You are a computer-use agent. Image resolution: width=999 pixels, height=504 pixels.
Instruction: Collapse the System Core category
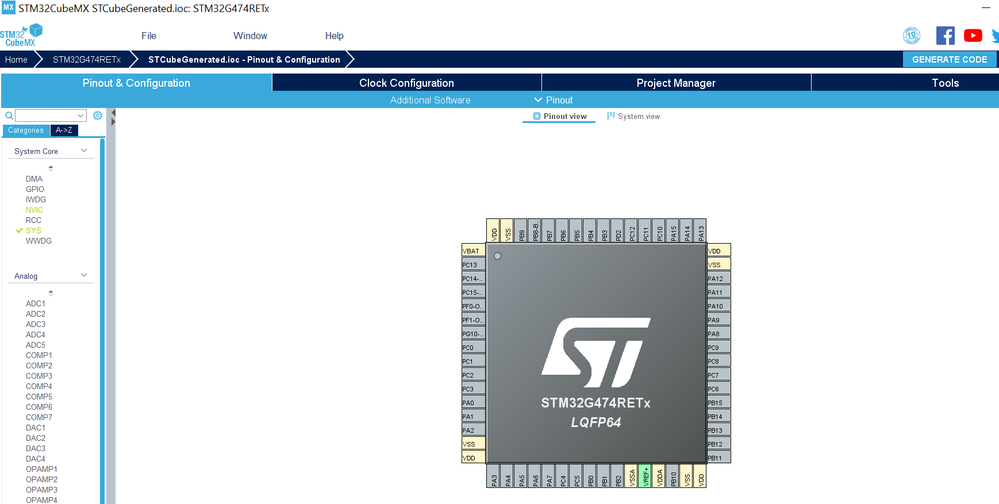pos(83,150)
